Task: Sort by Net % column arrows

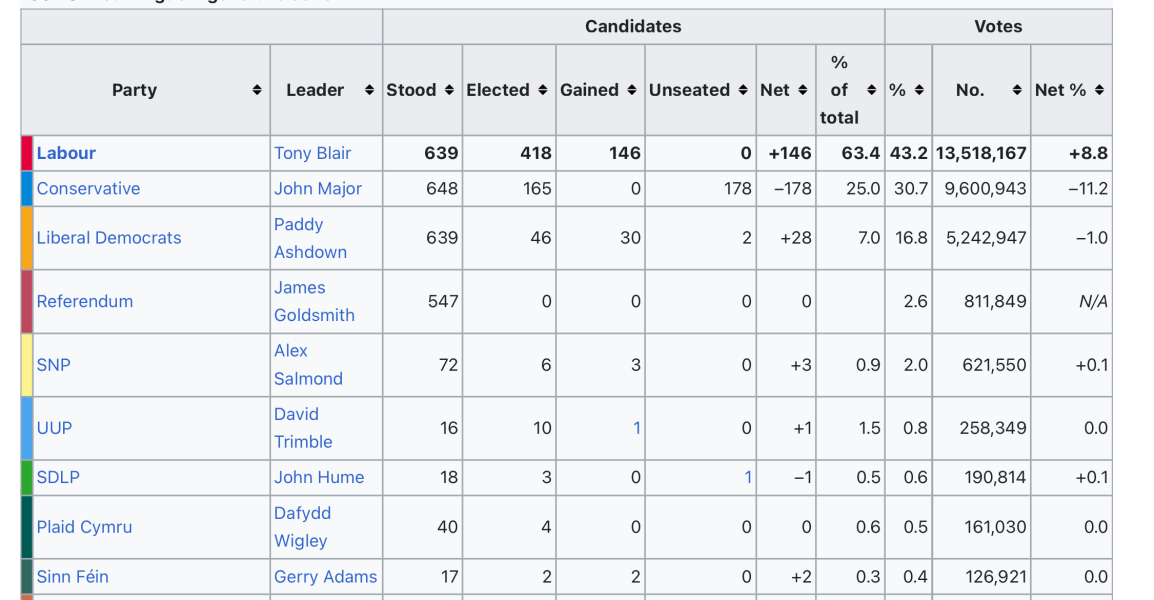Action: pyautogui.click(x=1099, y=90)
